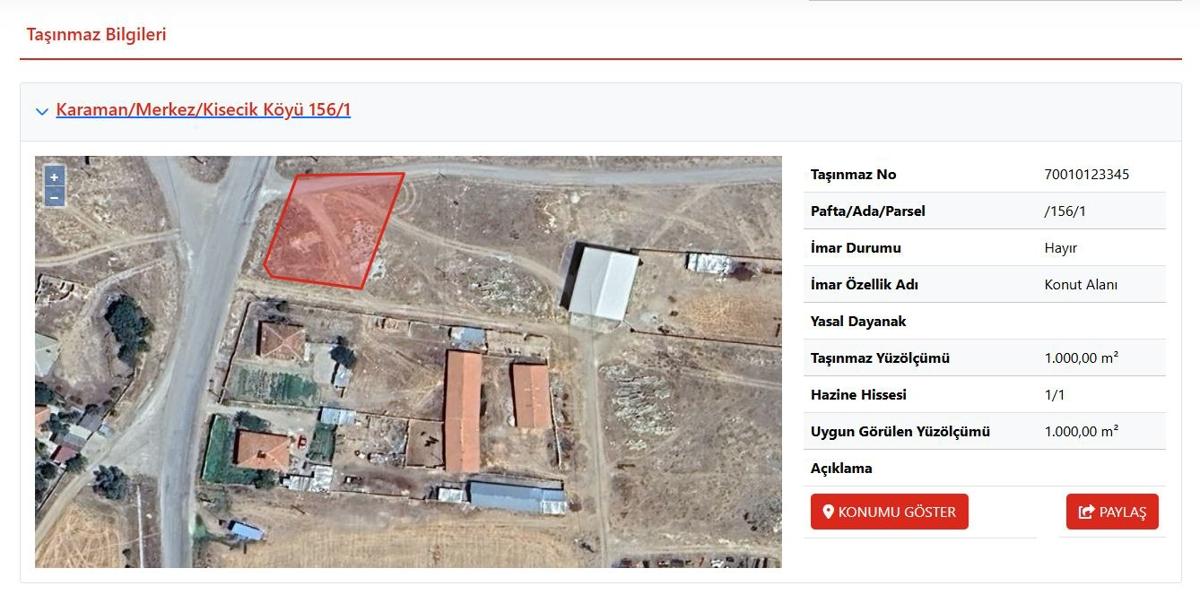Show location via KONUMU GÖSTER button
Screen dimensions: 1200x594
[x=889, y=512]
